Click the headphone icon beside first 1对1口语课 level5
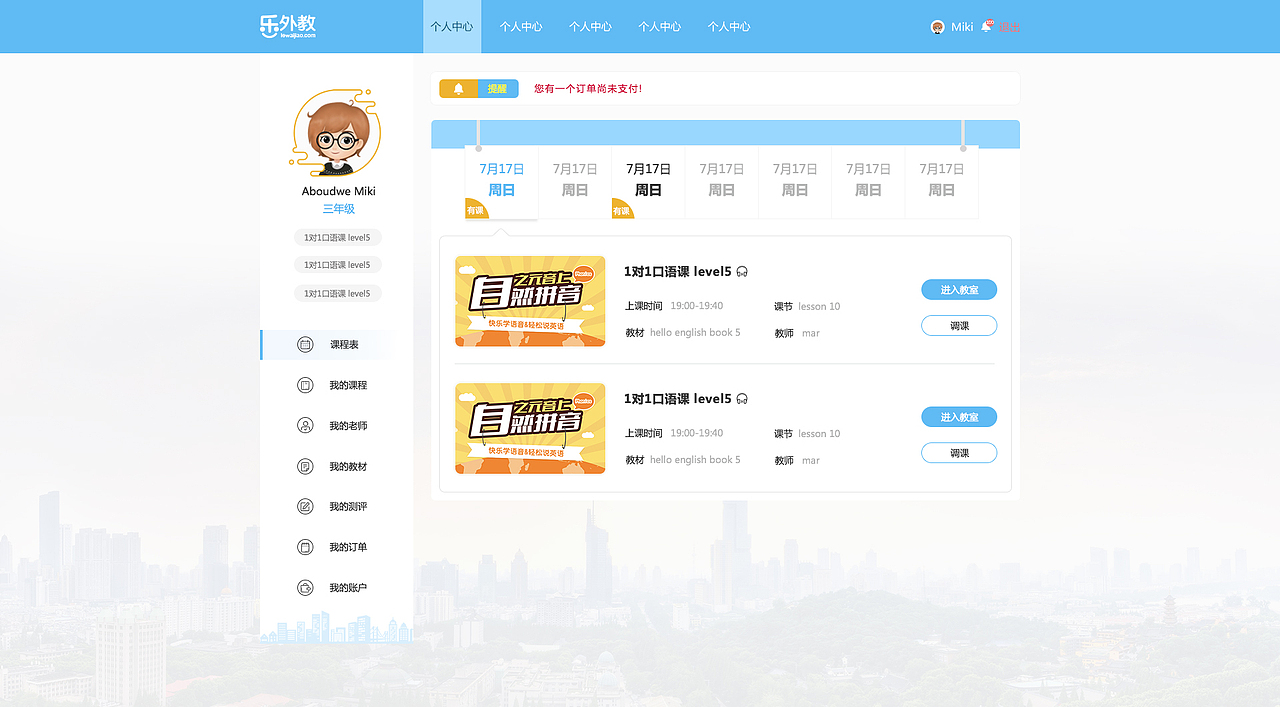This screenshot has height=707, width=1280. 740,271
